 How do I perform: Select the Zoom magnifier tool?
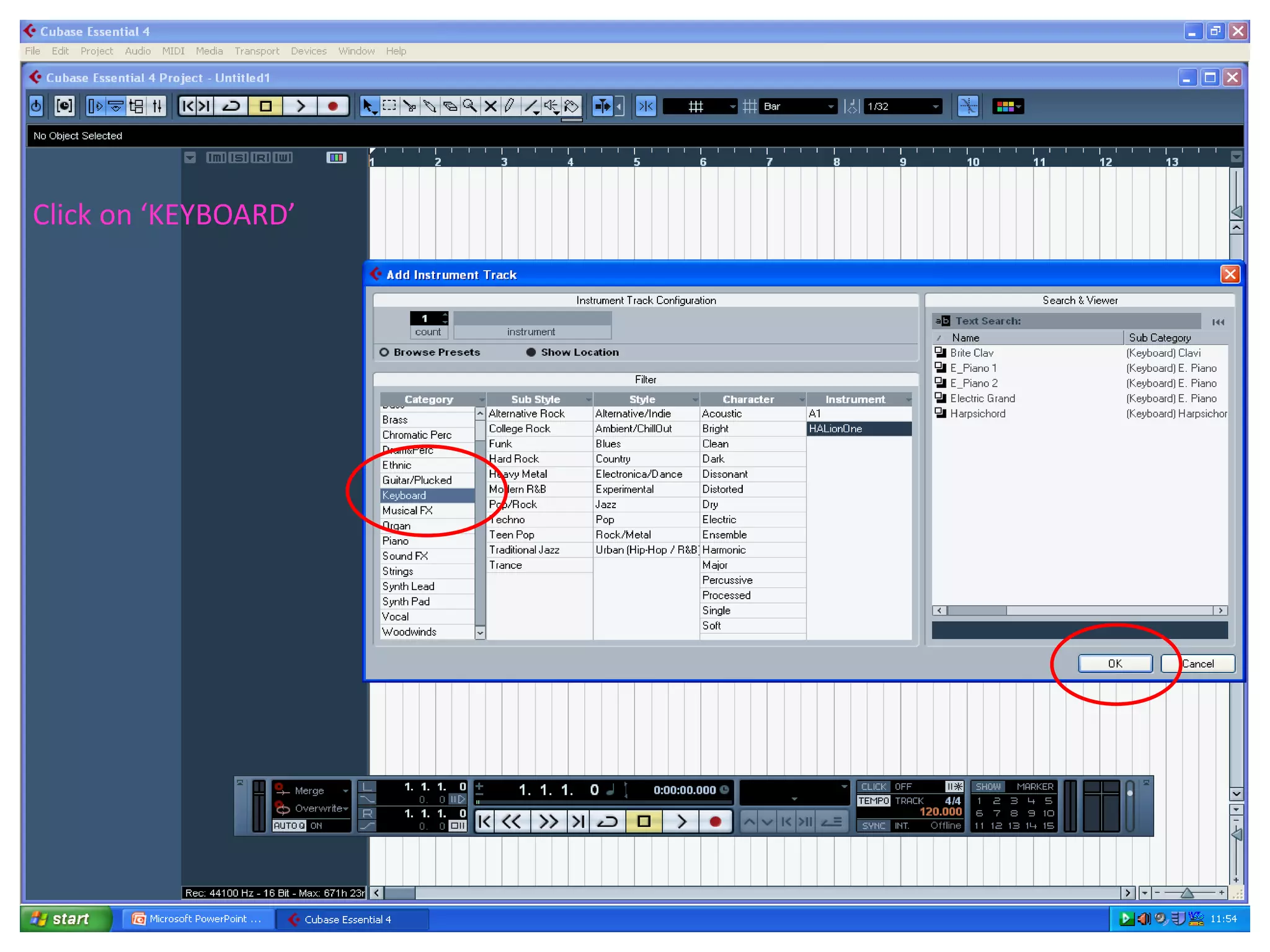(470, 107)
